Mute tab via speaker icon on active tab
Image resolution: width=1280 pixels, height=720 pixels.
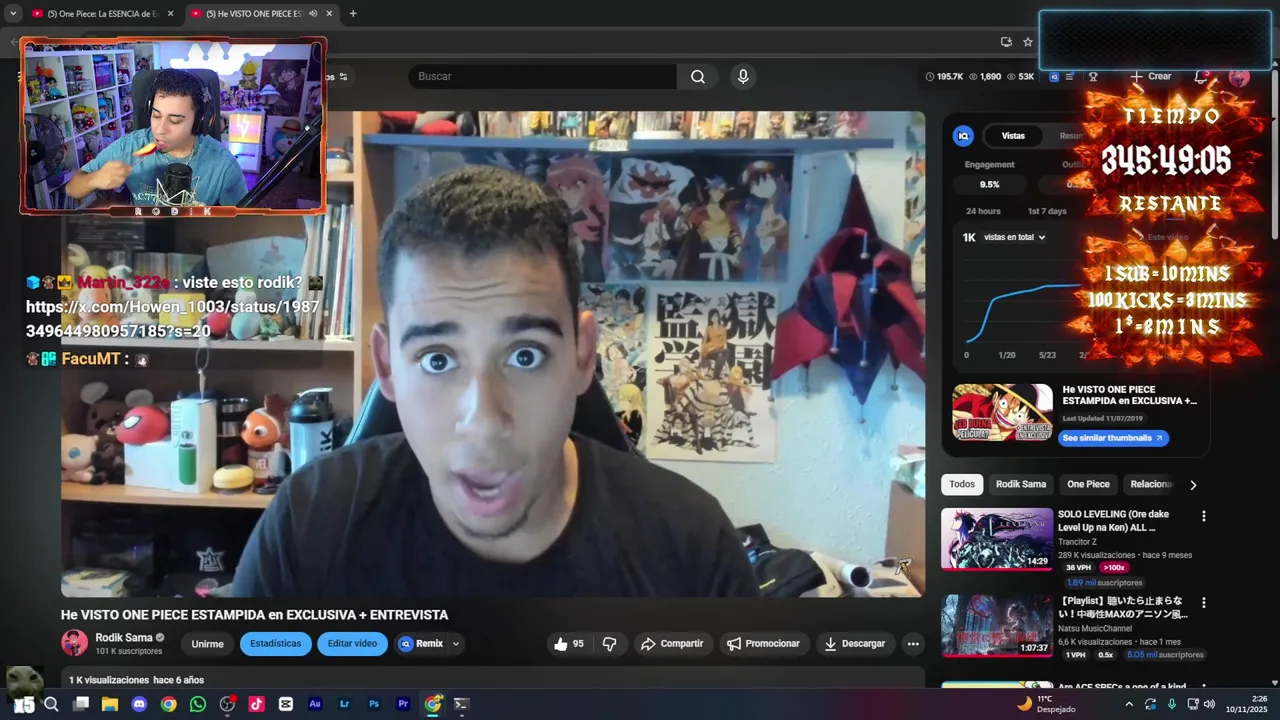[x=313, y=14]
